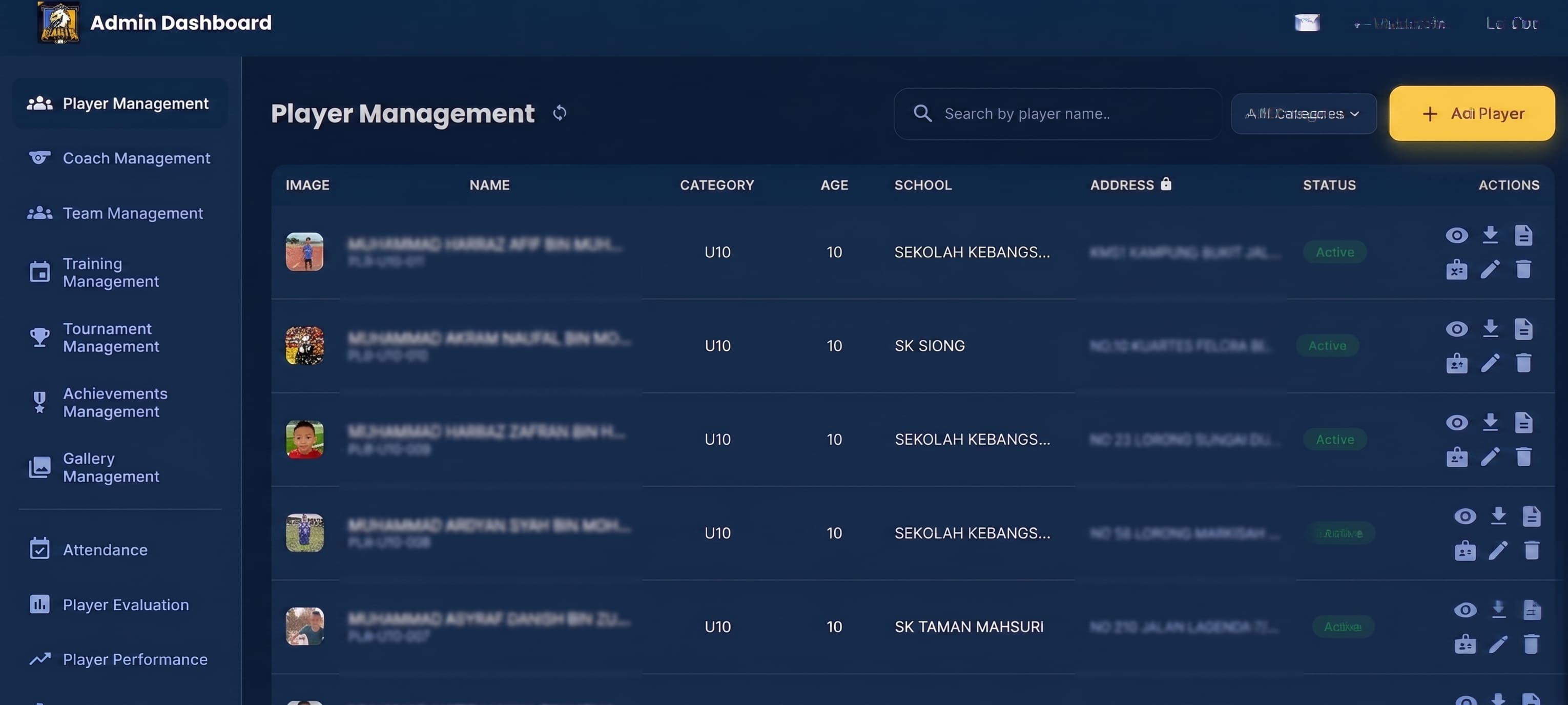Delete the first row player with trash icon
The height and width of the screenshot is (705, 1568).
1523,269
